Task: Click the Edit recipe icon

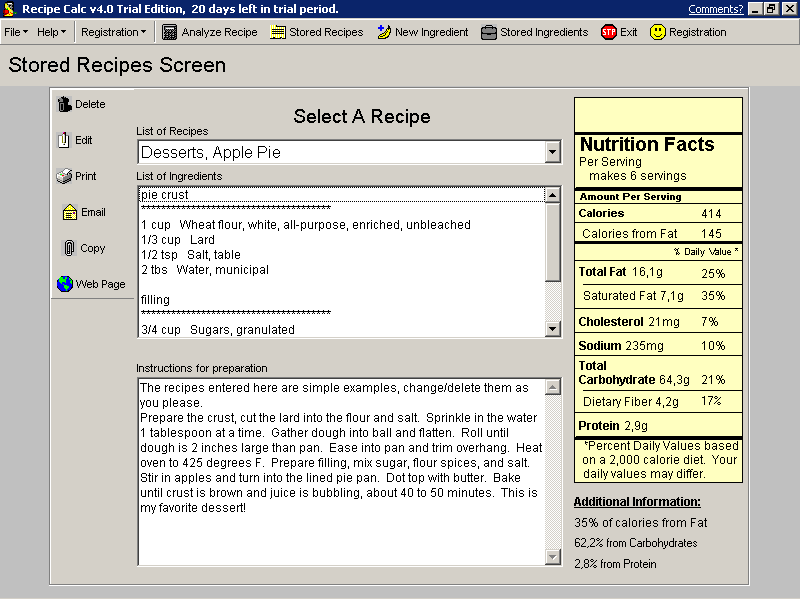Action: (64, 140)
